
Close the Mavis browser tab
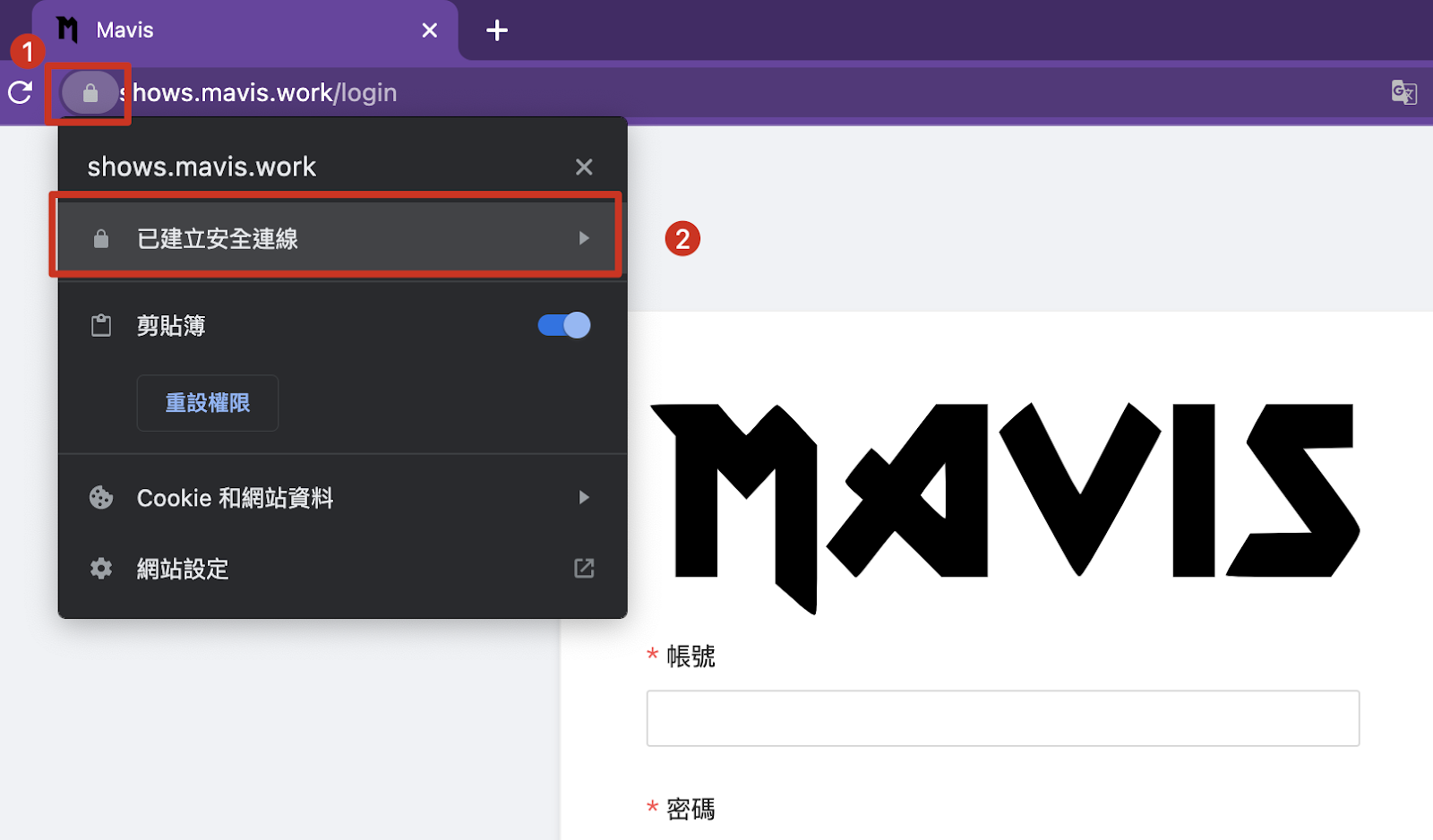tap(430, 30)
